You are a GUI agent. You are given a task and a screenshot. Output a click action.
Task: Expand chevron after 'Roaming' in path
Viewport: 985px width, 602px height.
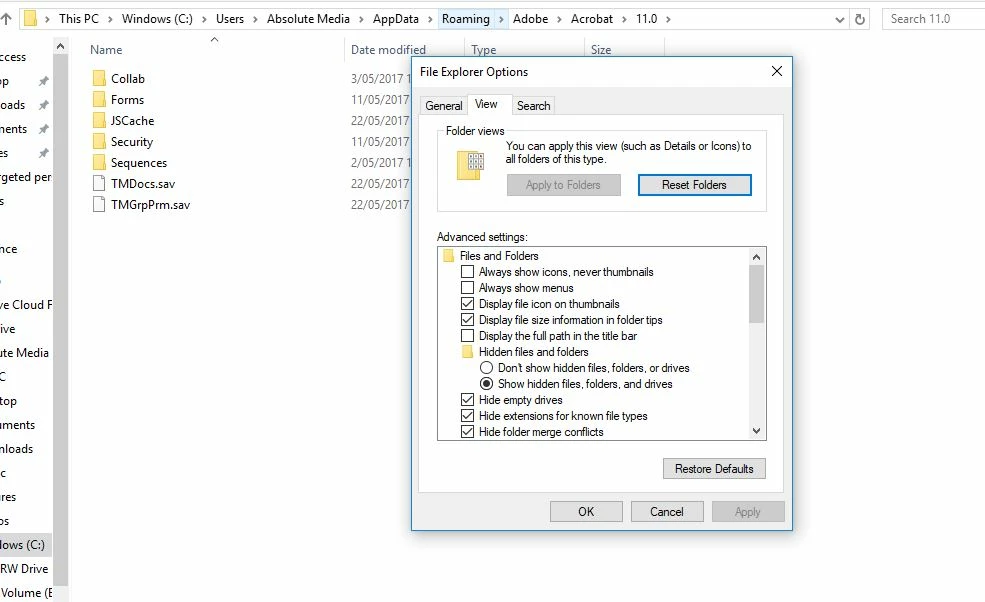click(x=501, y=19)
